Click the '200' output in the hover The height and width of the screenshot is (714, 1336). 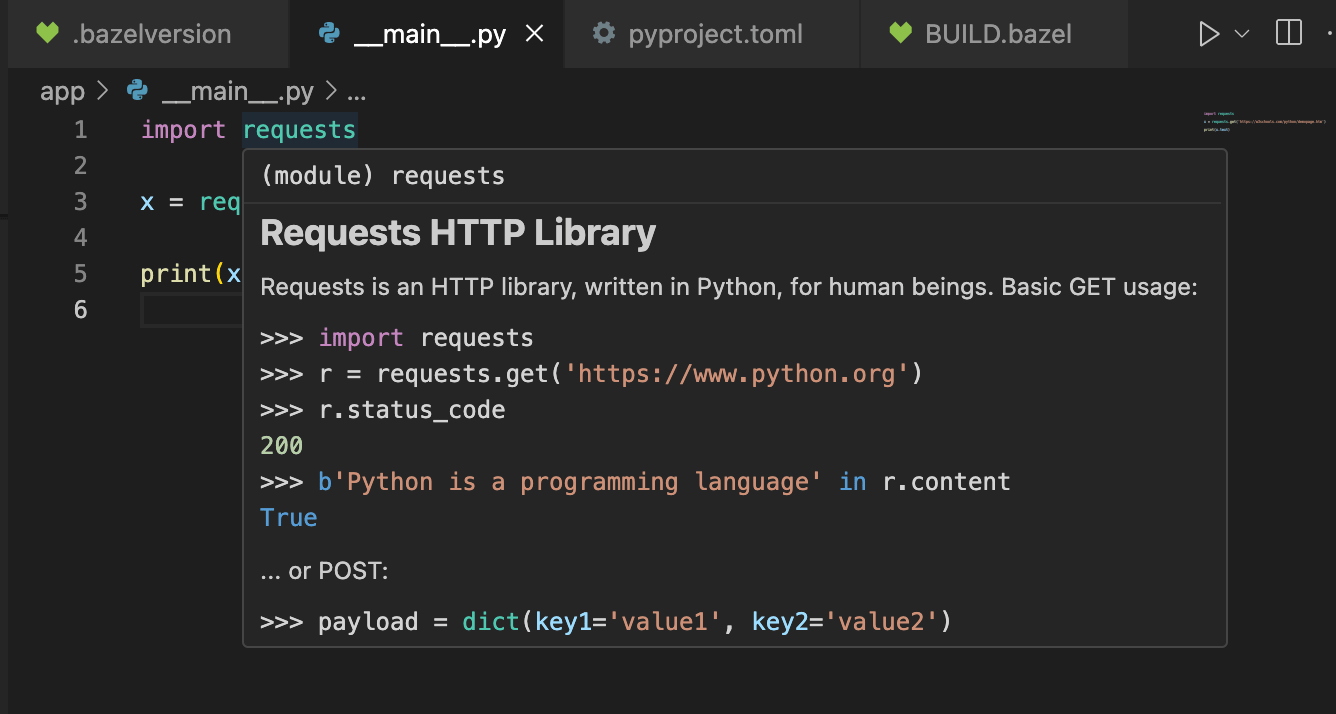(281, 446)
